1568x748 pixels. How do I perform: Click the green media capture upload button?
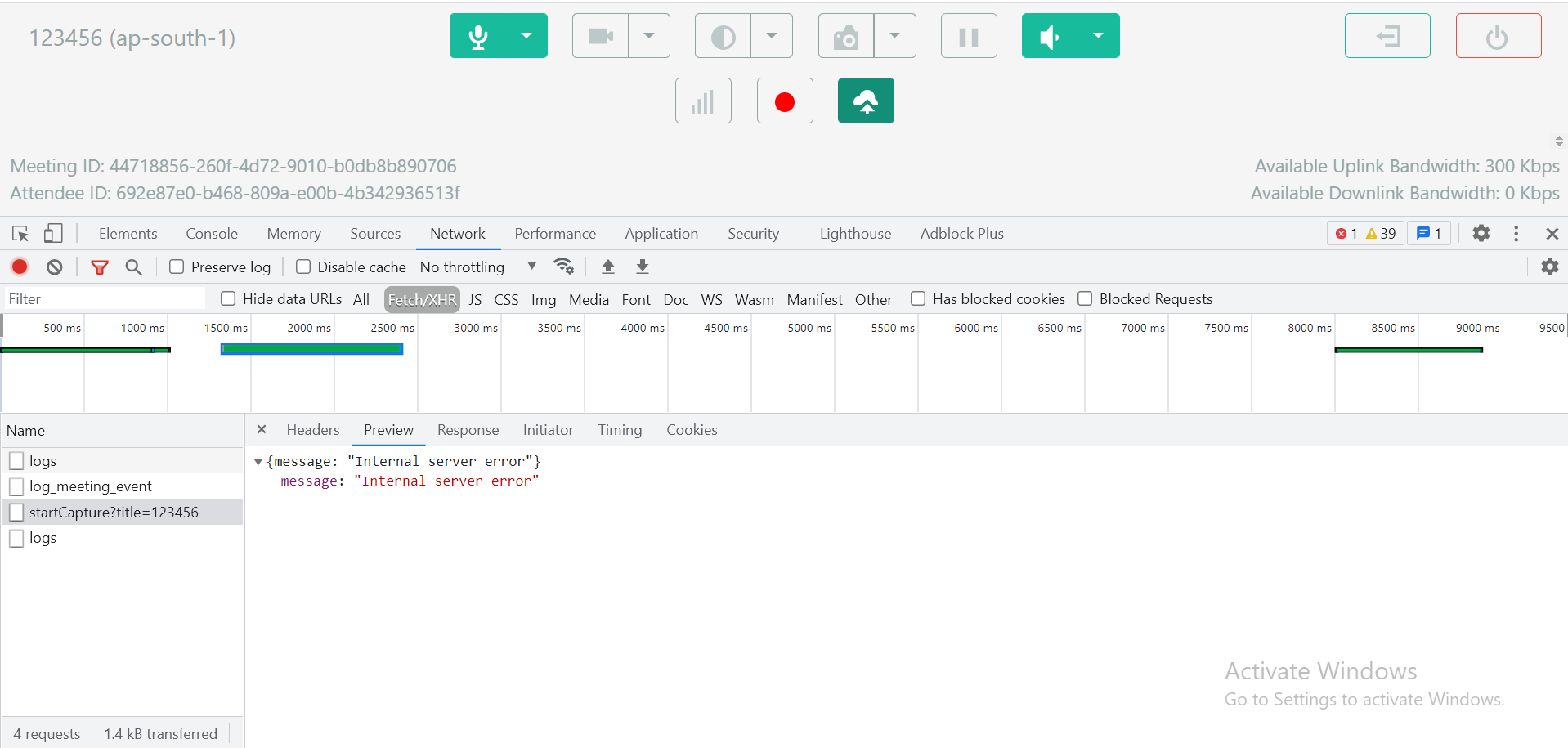(x=866, y=101)
